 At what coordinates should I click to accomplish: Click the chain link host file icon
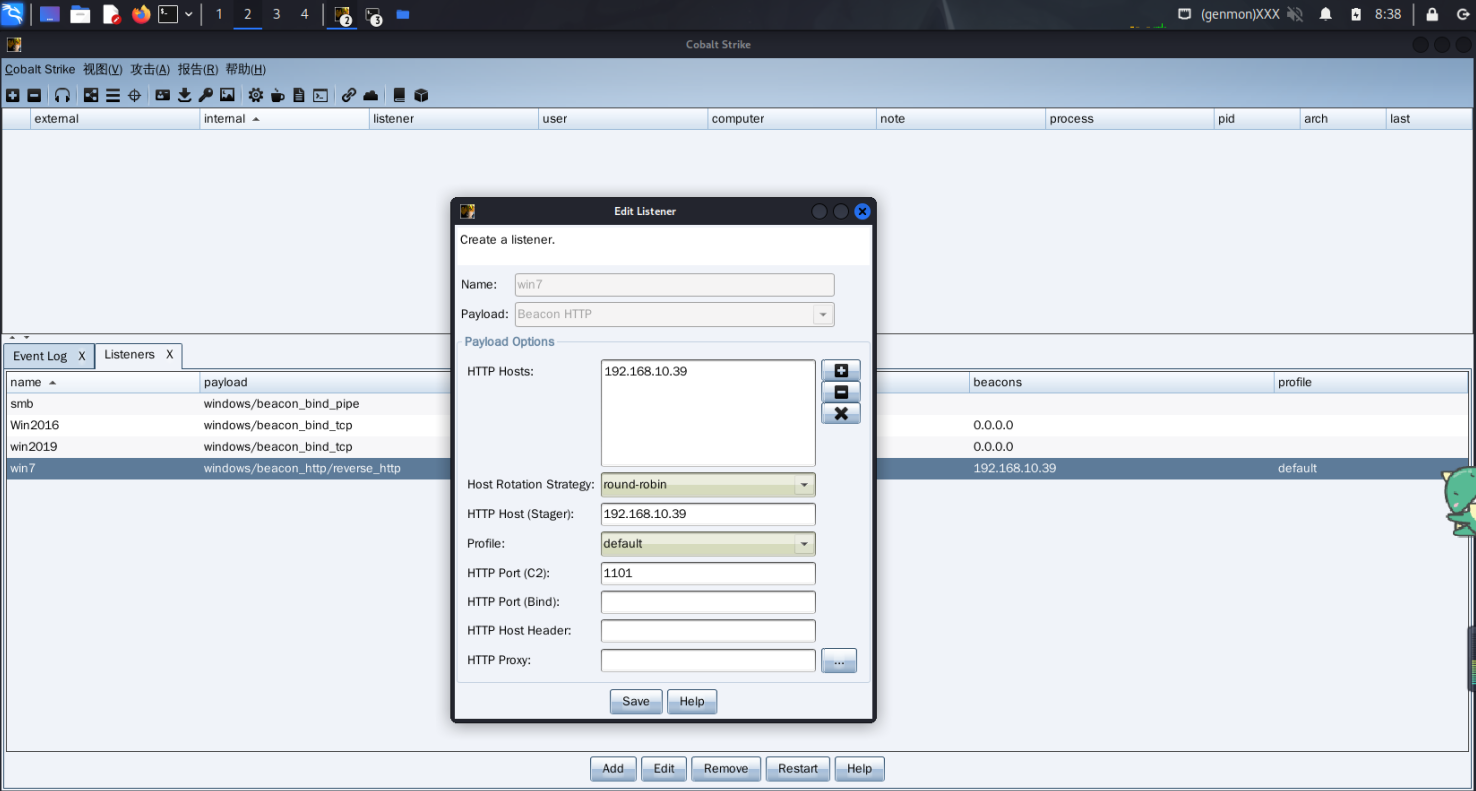pyautogui.click(x=349, y=95)
